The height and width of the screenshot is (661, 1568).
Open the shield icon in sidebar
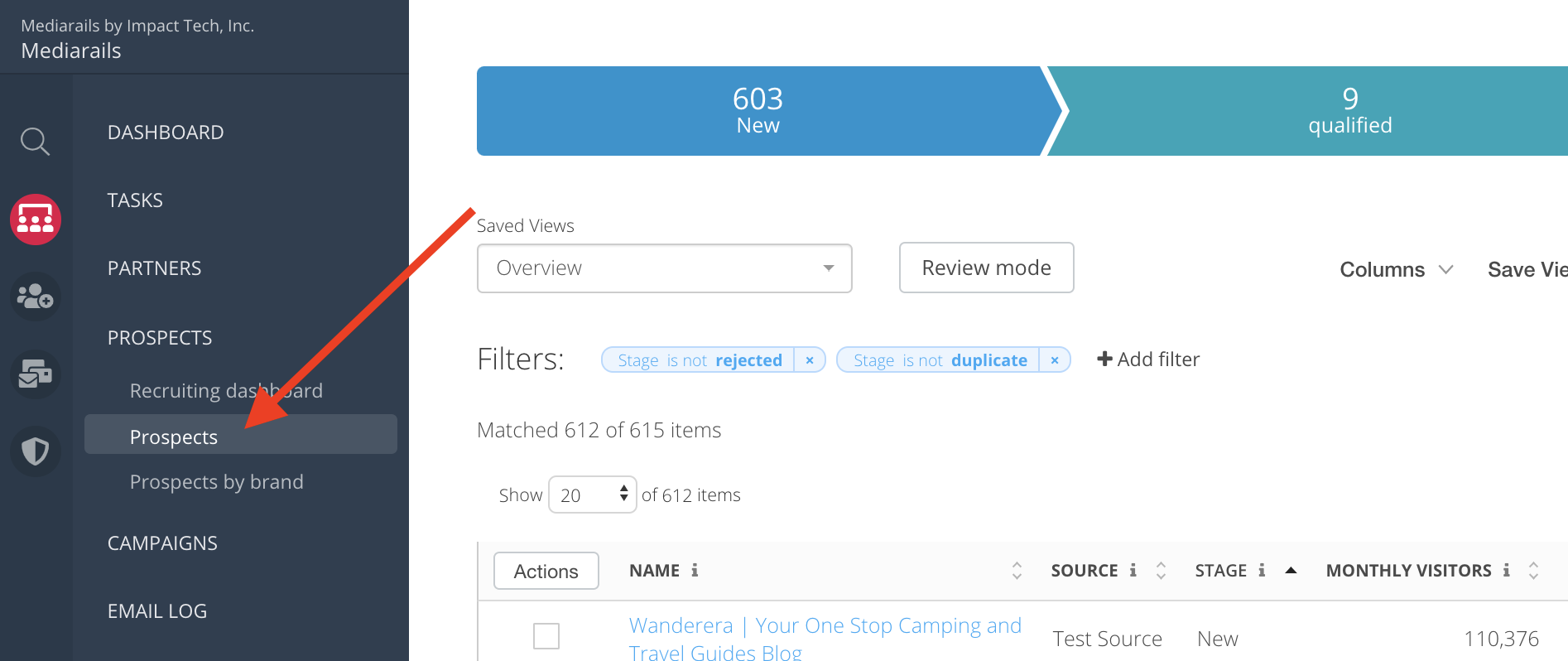(x=35, y=451)
